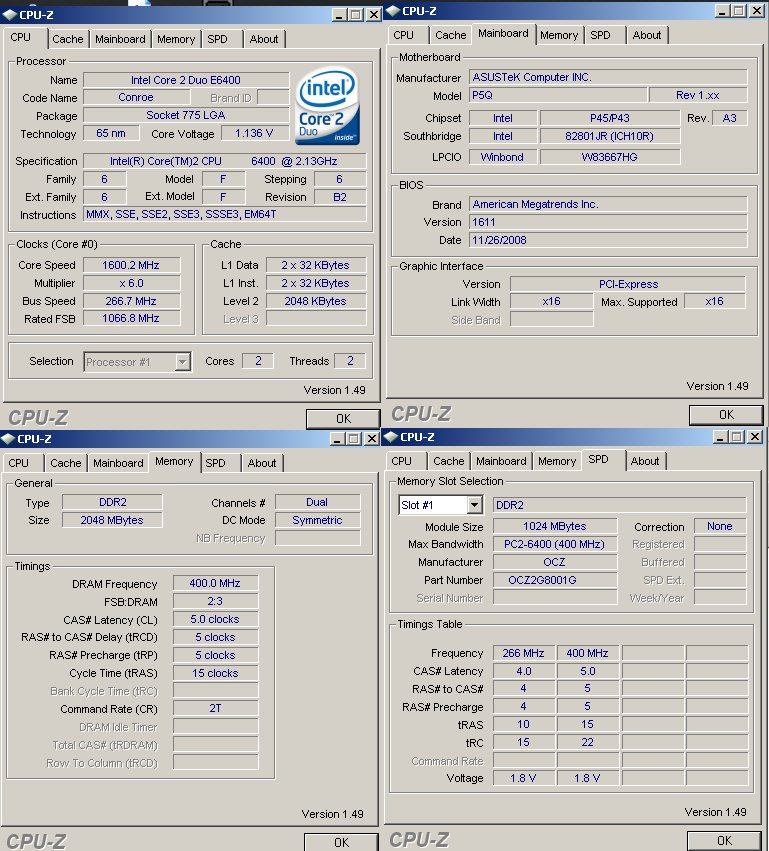Open Cache tab in SPD window
The image size is (769, 851).
coord(449,461)
